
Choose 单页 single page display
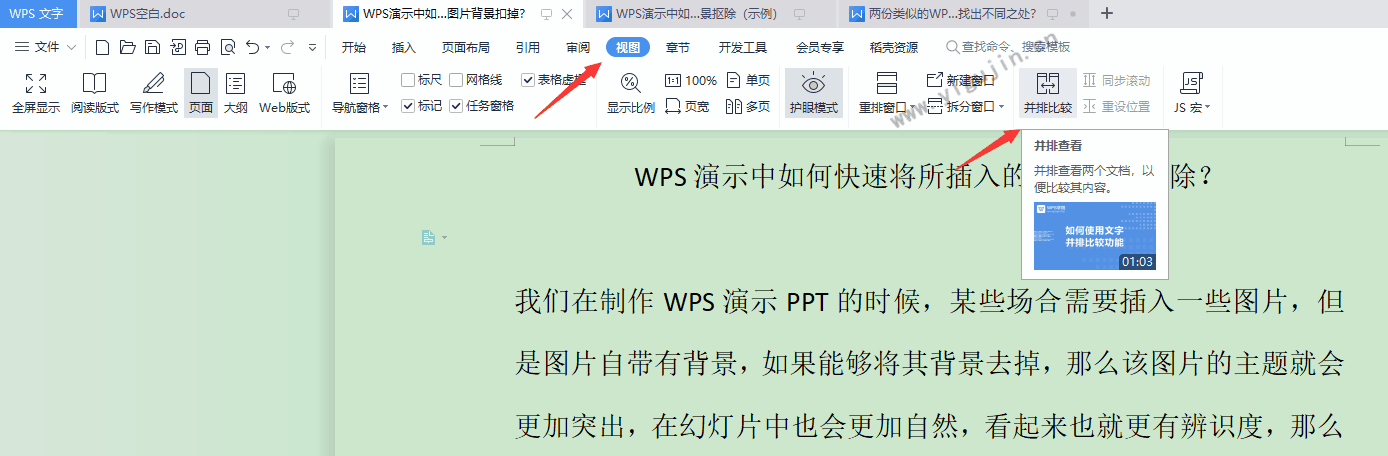[x=749, y=81]
